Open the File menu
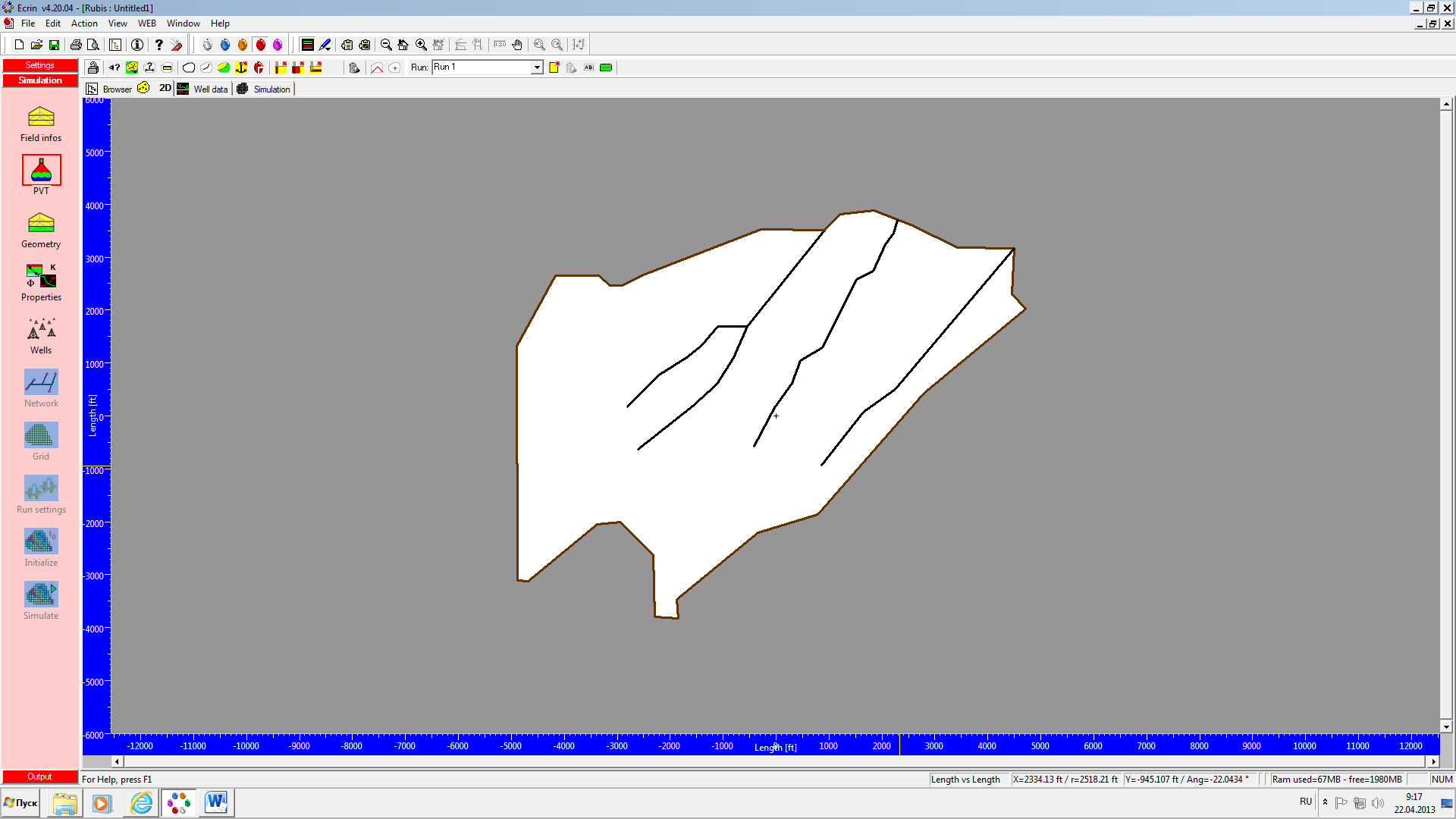Screen dimensions: 1456x819 point(28,24)
